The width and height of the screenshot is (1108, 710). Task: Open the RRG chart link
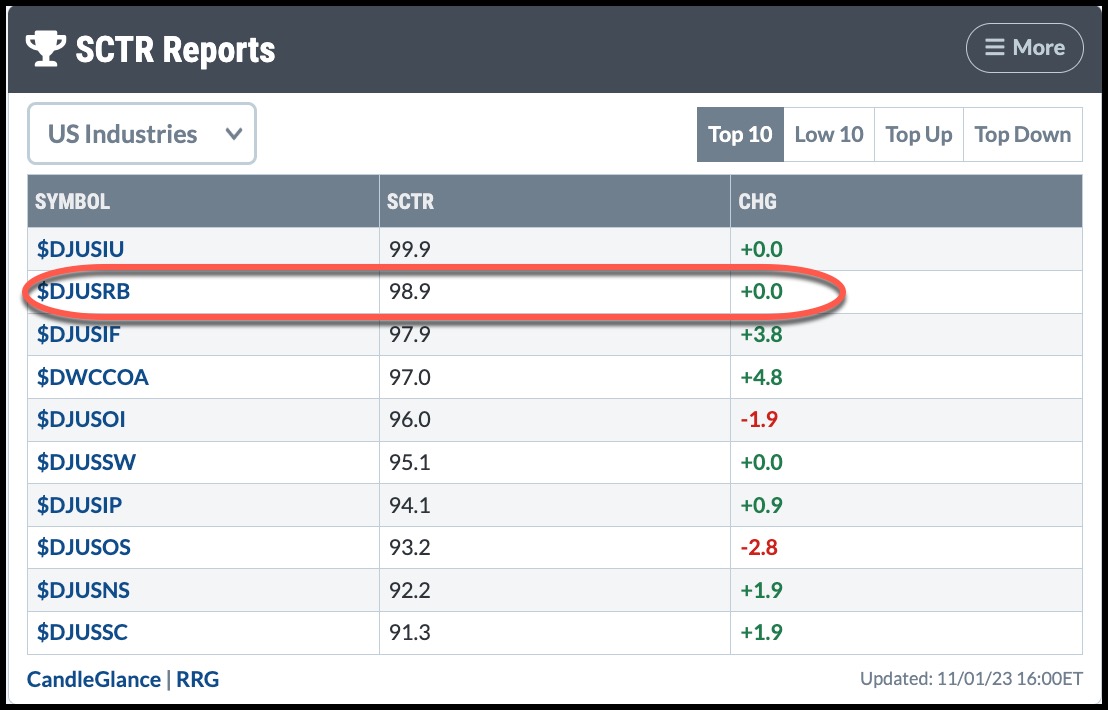click(x=198, y=680)
